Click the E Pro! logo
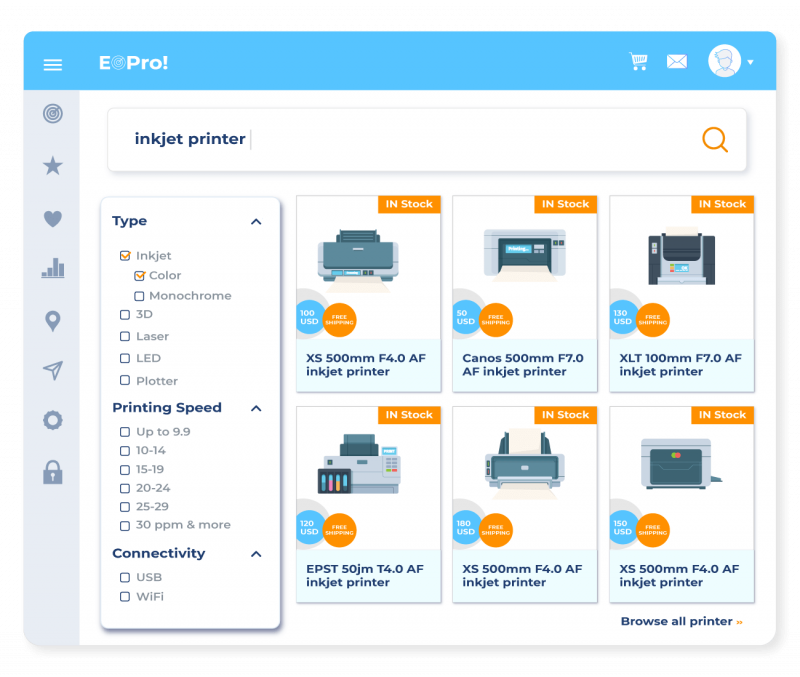This screenshot has width=800, height=677. 133,63
